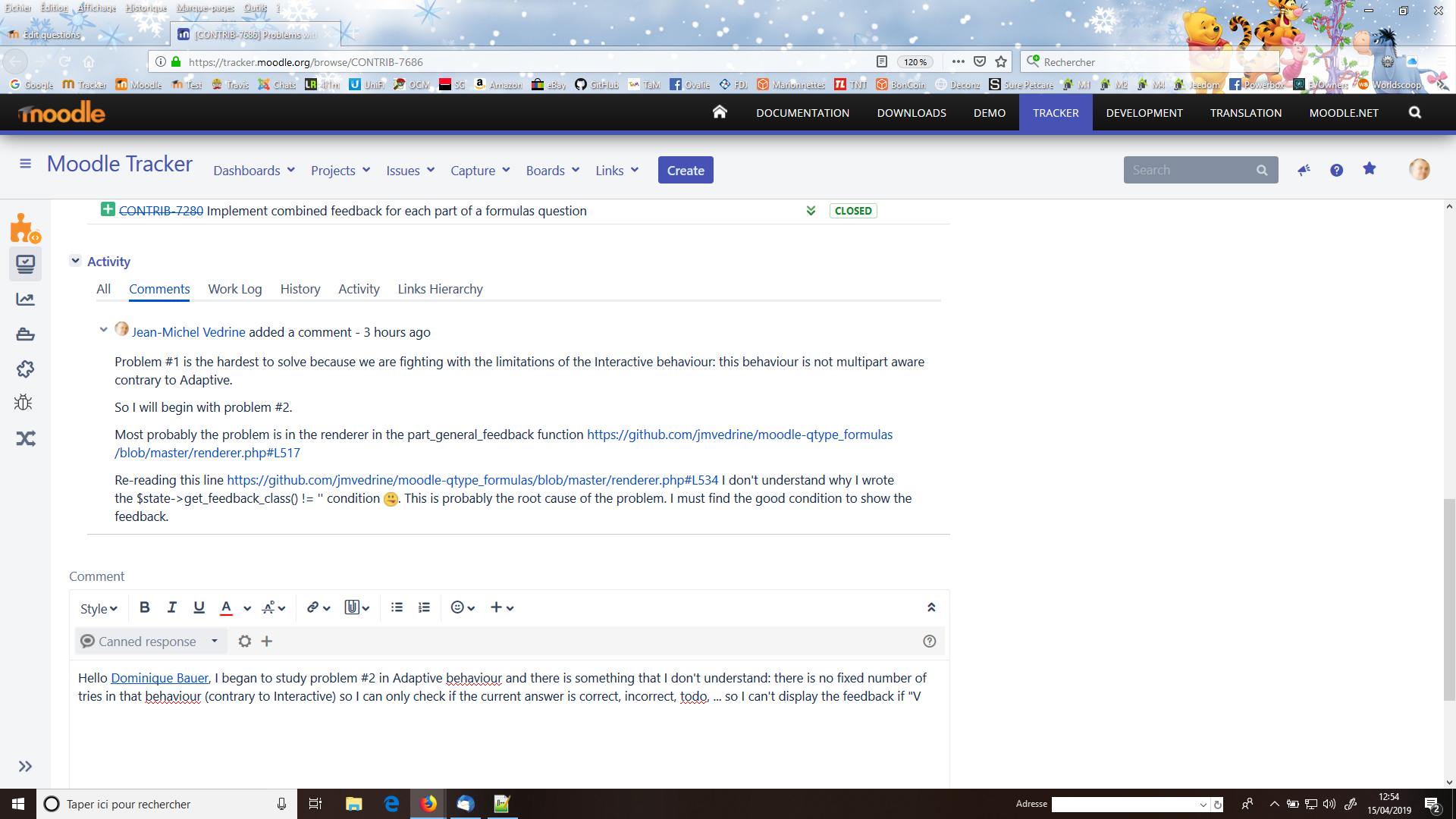Open the bug icon in sidebar
The image size is (1456, 819).
point(24,402)
